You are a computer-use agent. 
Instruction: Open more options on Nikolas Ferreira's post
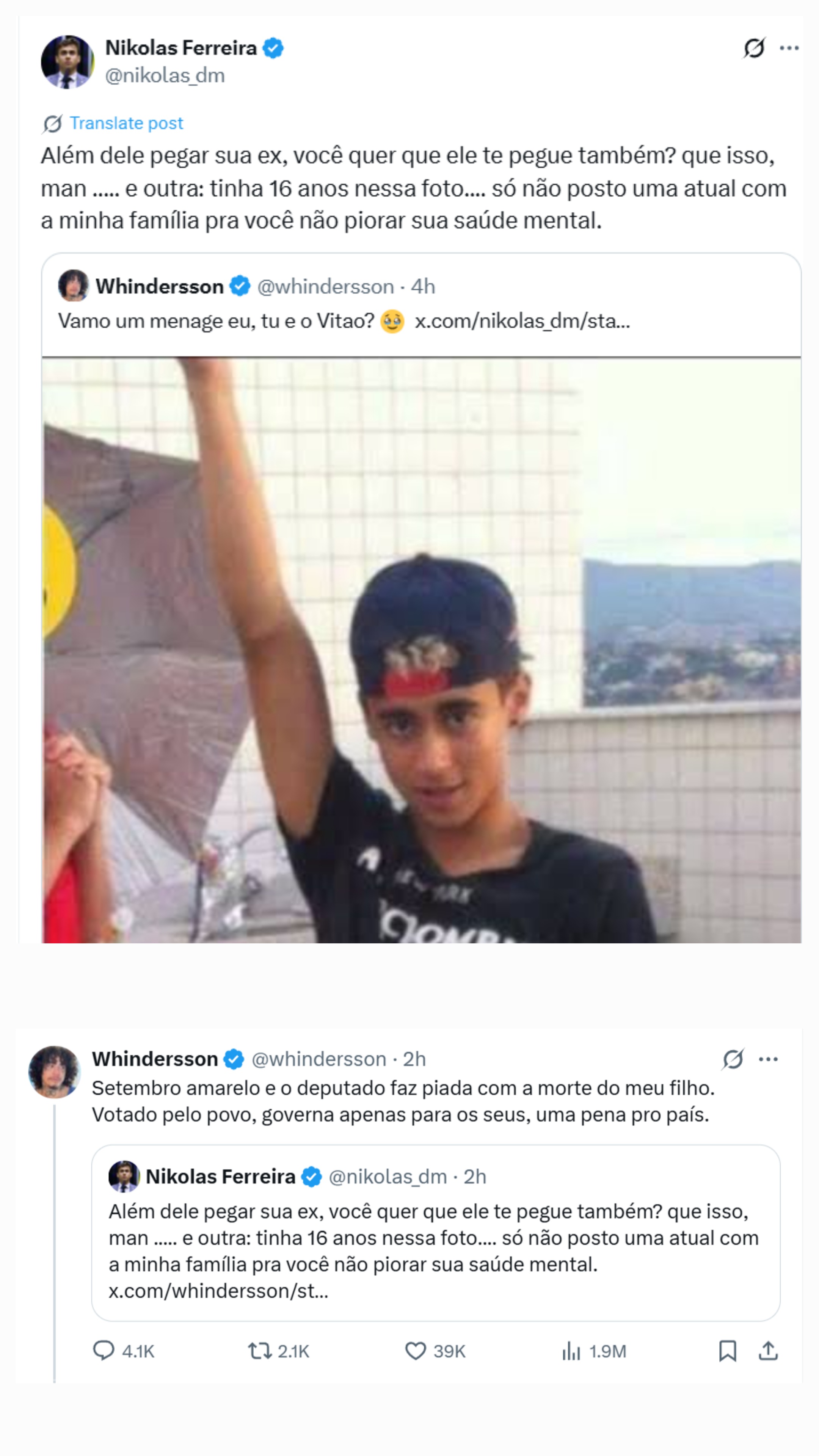[x=789, y=48]
